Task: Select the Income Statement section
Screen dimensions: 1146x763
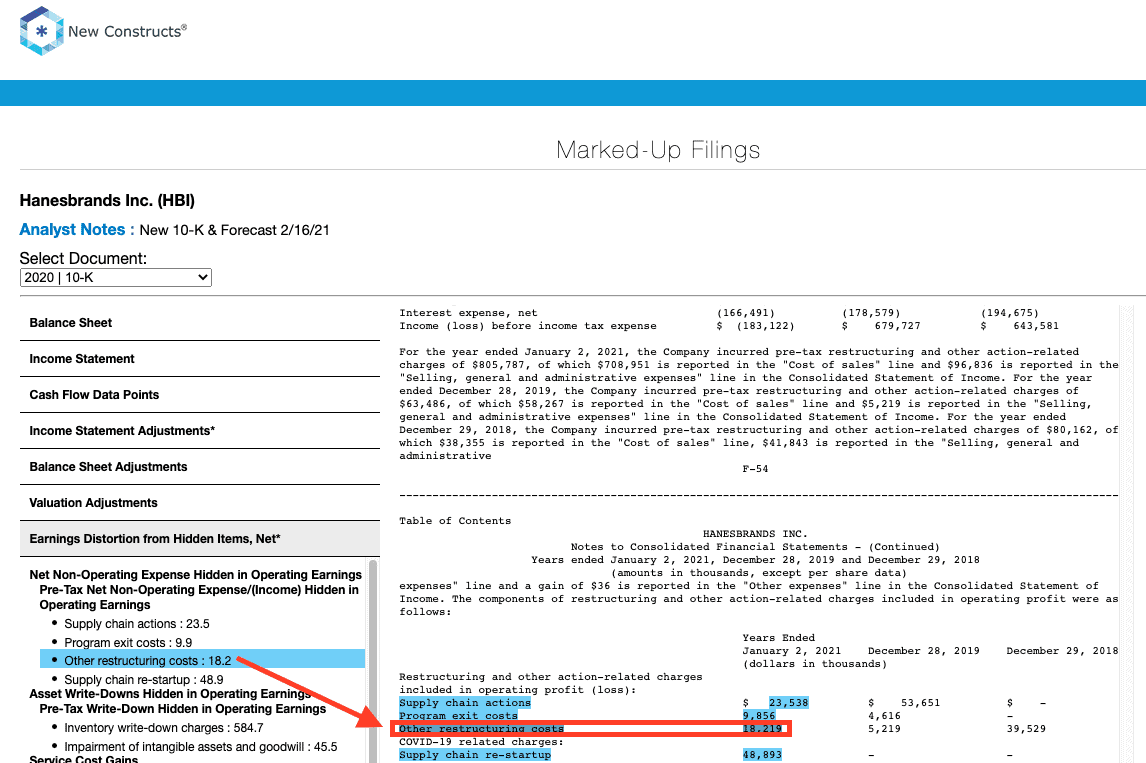Action: coord(200,359)
